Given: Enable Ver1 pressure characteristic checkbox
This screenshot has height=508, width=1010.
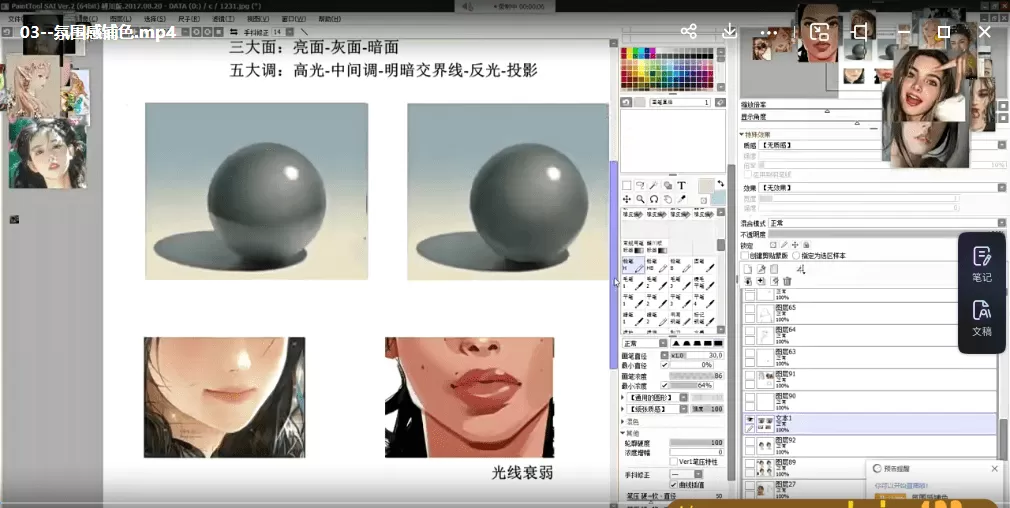Looking at the screenshot, I should coord(674,462).
